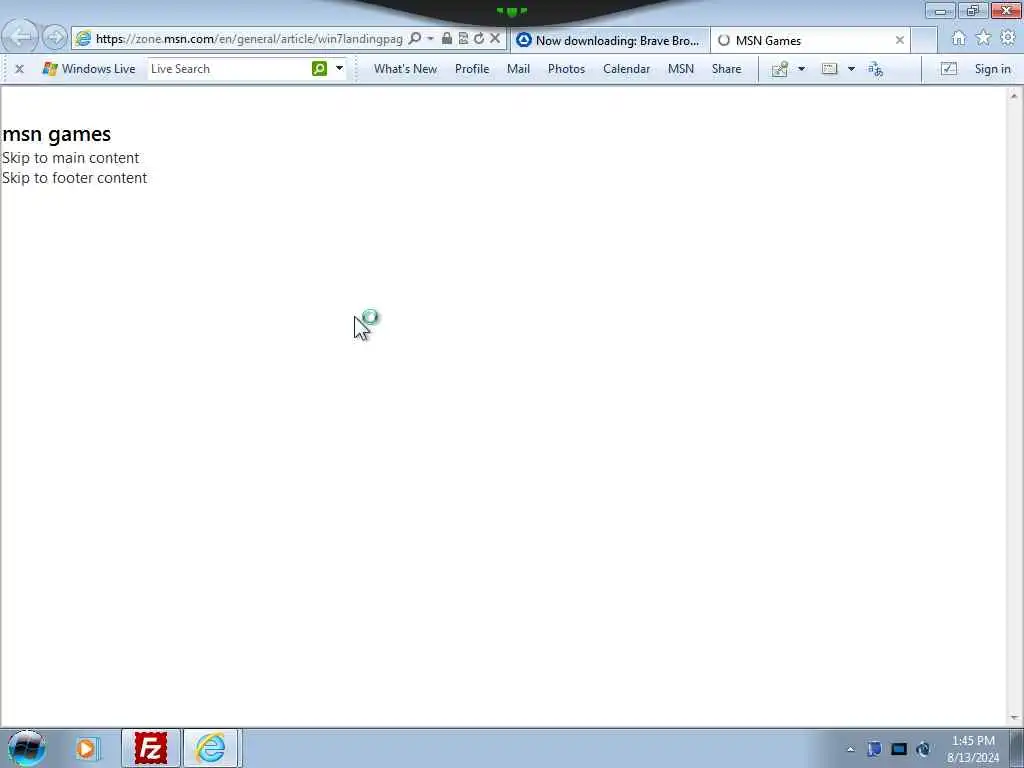
Task: Expand dropdown next to the picture toolbar icon
Action: [x=801, y=69]
